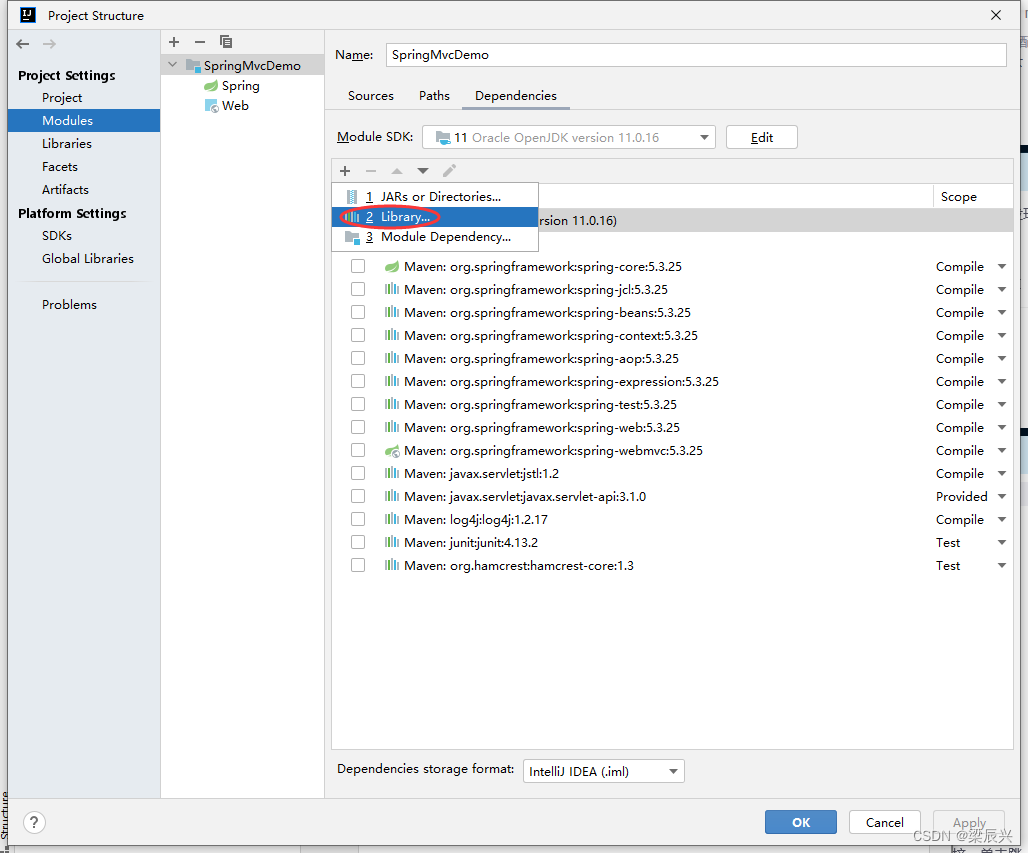This screenshot has height=853, width=1028.
Task: Click the Spring facet leaf icon
Action: point(211,86)
